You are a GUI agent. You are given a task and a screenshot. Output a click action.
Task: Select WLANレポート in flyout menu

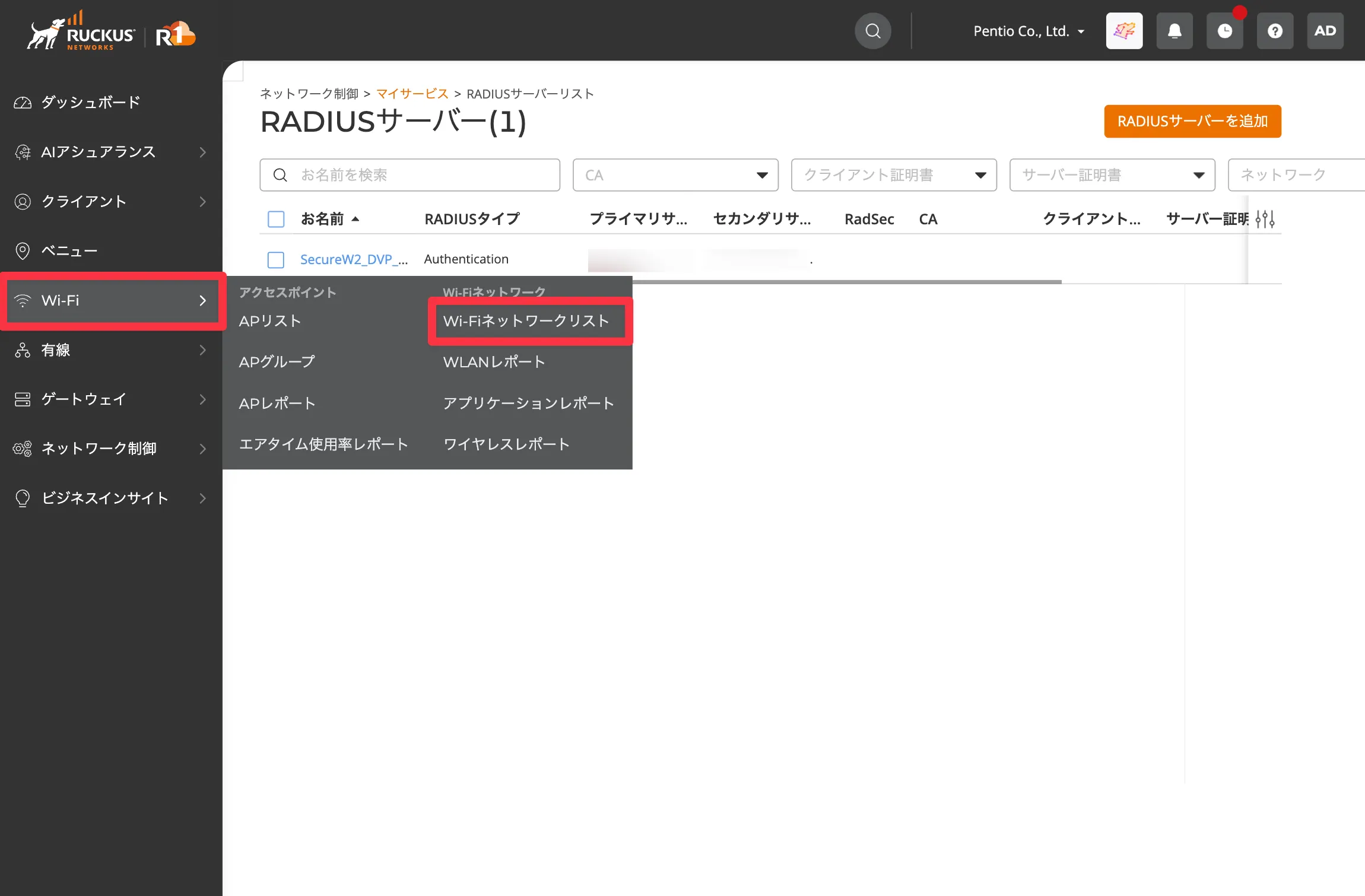(x=494, y=362)
